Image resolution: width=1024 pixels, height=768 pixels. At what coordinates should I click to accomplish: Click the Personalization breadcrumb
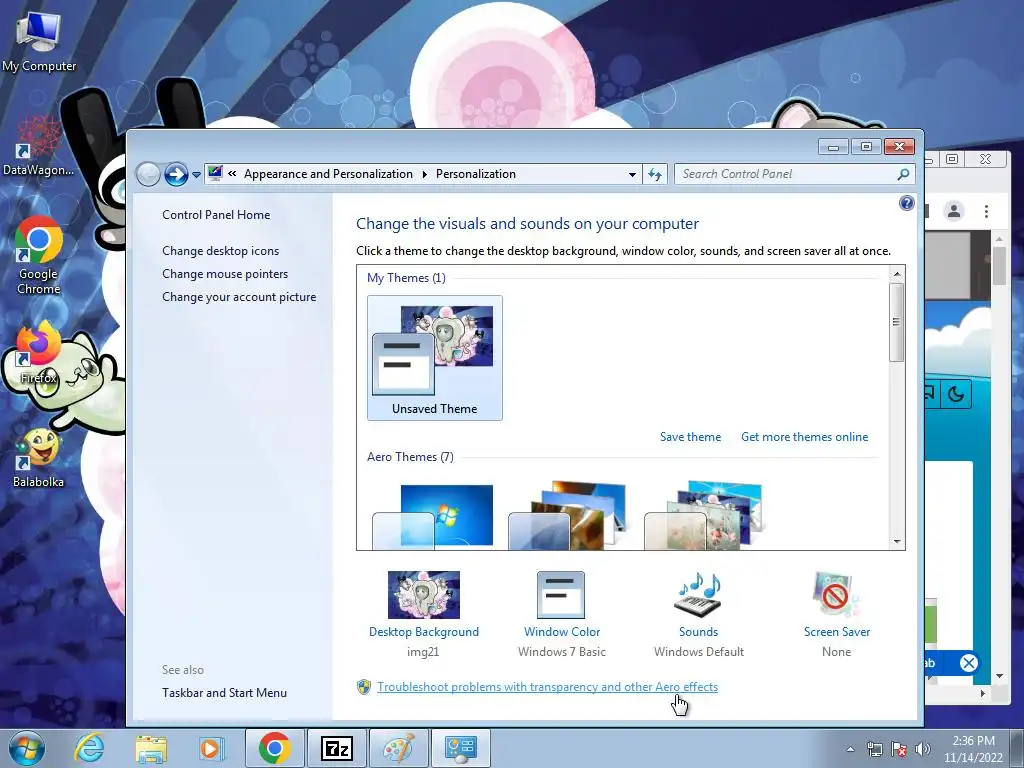pyautogui.click(x=475, y=174)
